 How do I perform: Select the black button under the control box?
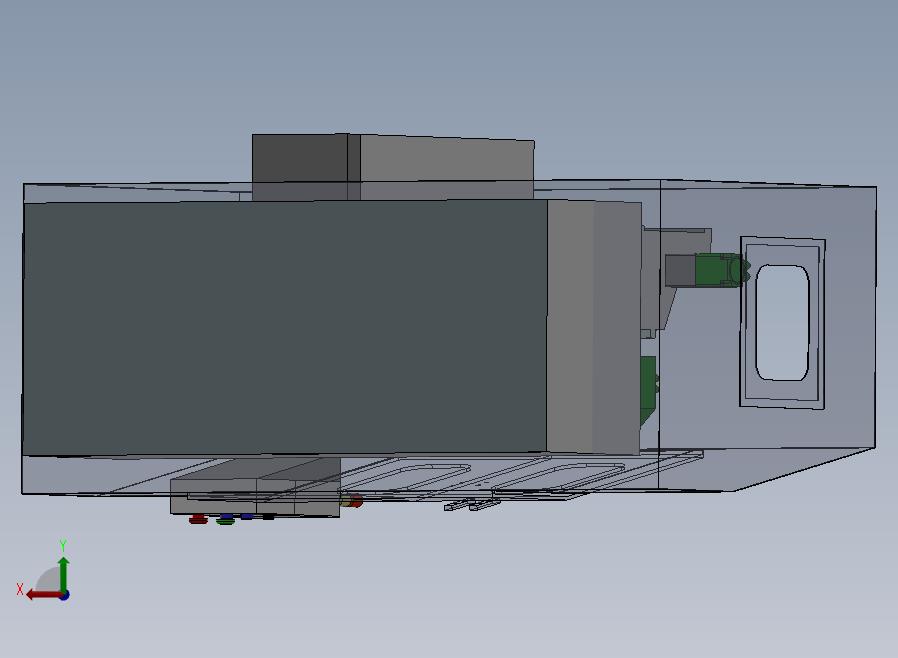click(268, 517)
